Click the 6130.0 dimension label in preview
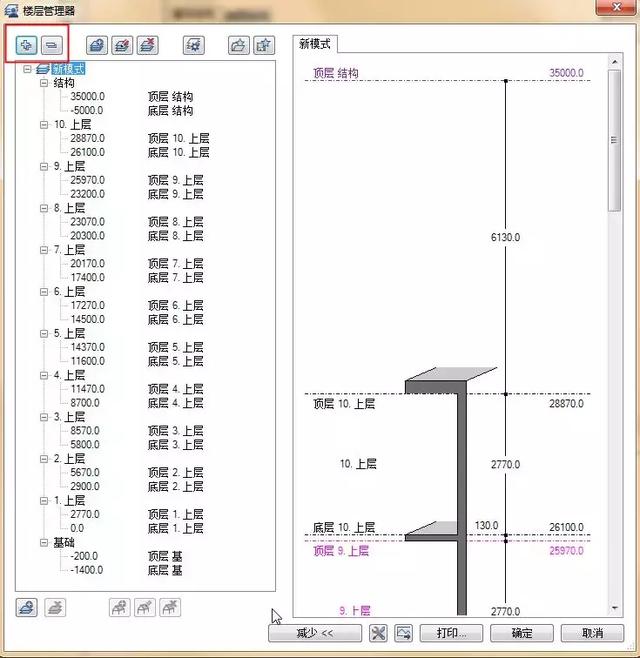The image size is (640, 658). point(505,237)
